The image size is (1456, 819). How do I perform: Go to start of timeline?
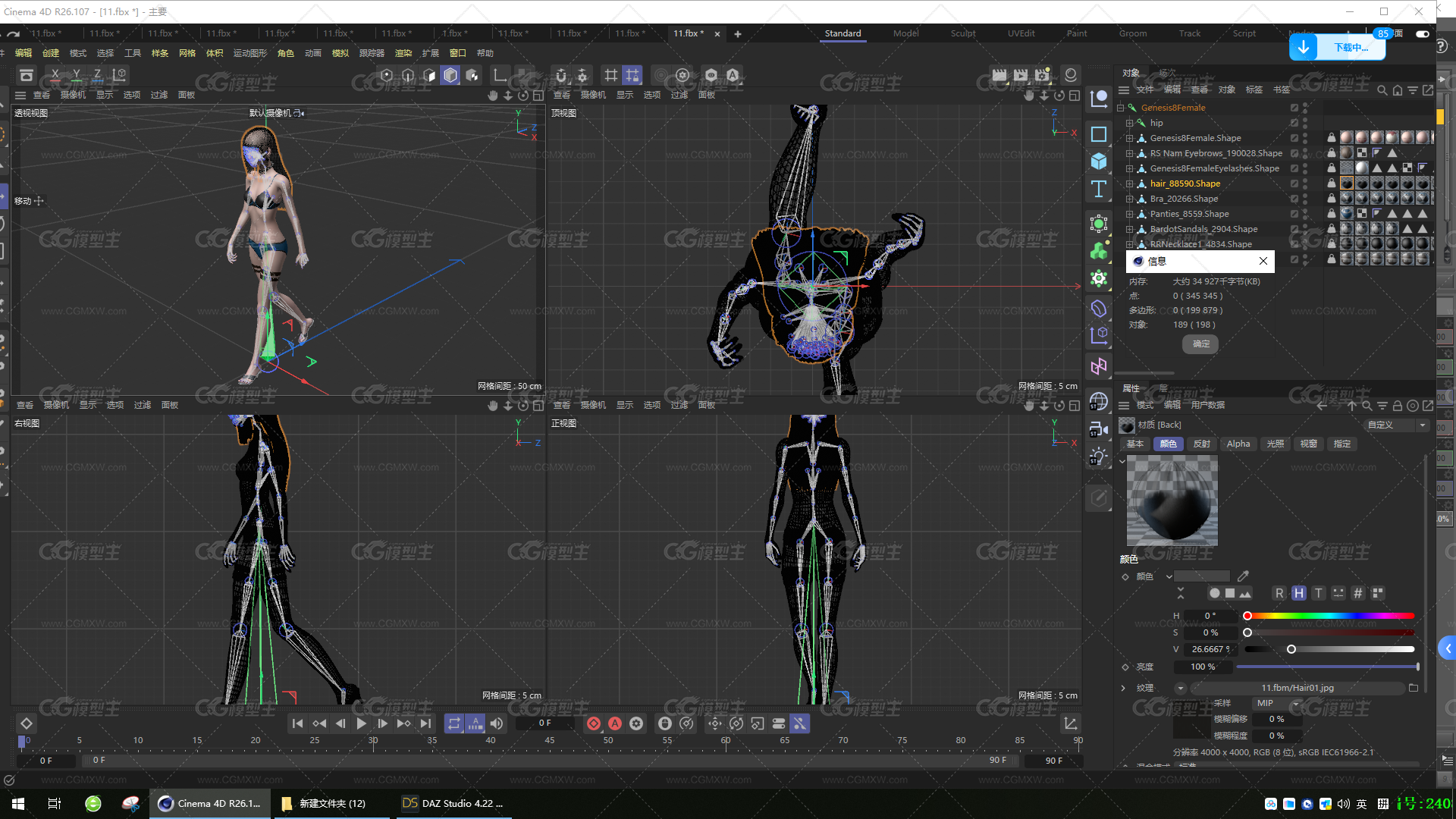298,723
